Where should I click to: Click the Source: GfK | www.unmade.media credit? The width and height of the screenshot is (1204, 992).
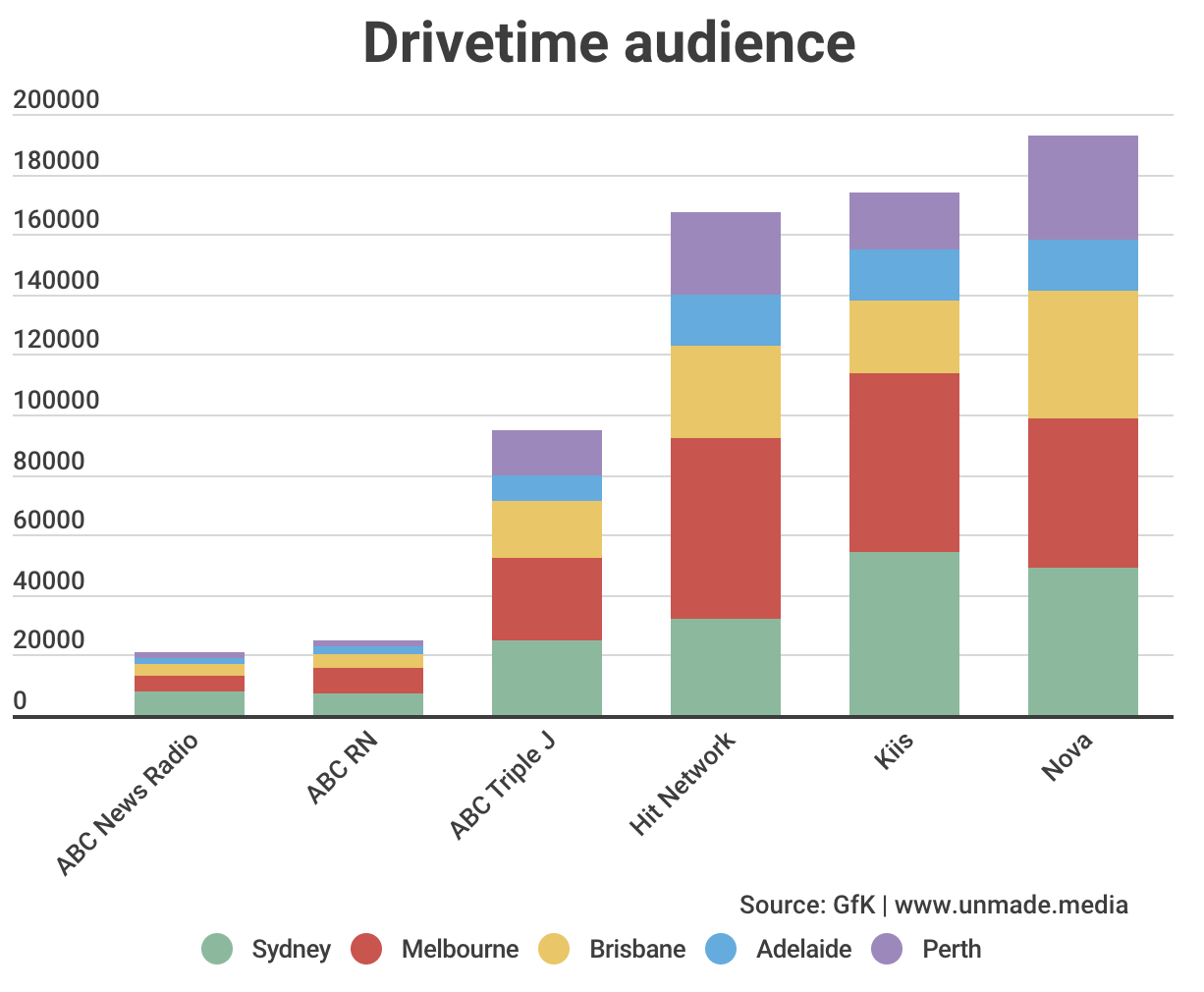[934, 905]
